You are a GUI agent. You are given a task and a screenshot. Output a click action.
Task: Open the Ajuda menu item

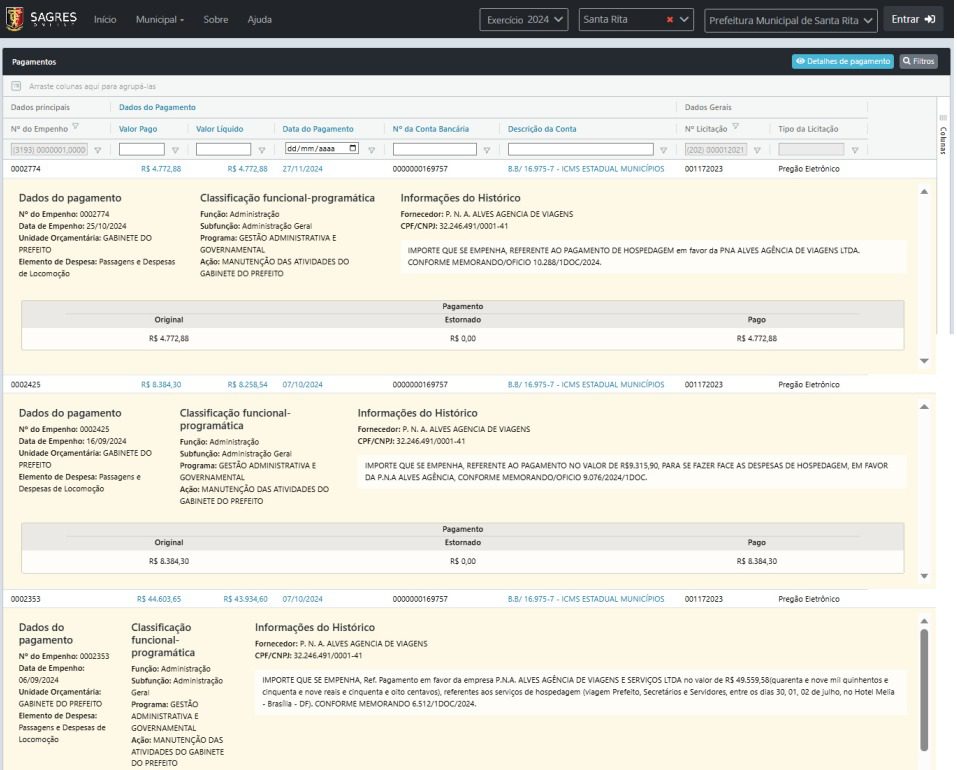(x=259, y=20)
